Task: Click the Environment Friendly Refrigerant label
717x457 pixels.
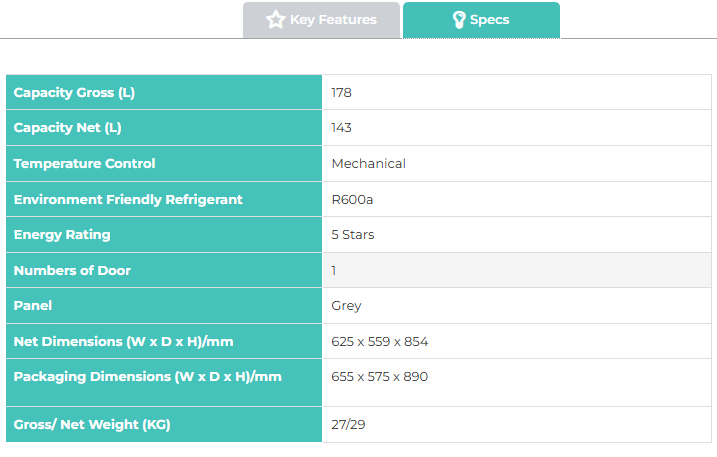Action: (128, 199)
